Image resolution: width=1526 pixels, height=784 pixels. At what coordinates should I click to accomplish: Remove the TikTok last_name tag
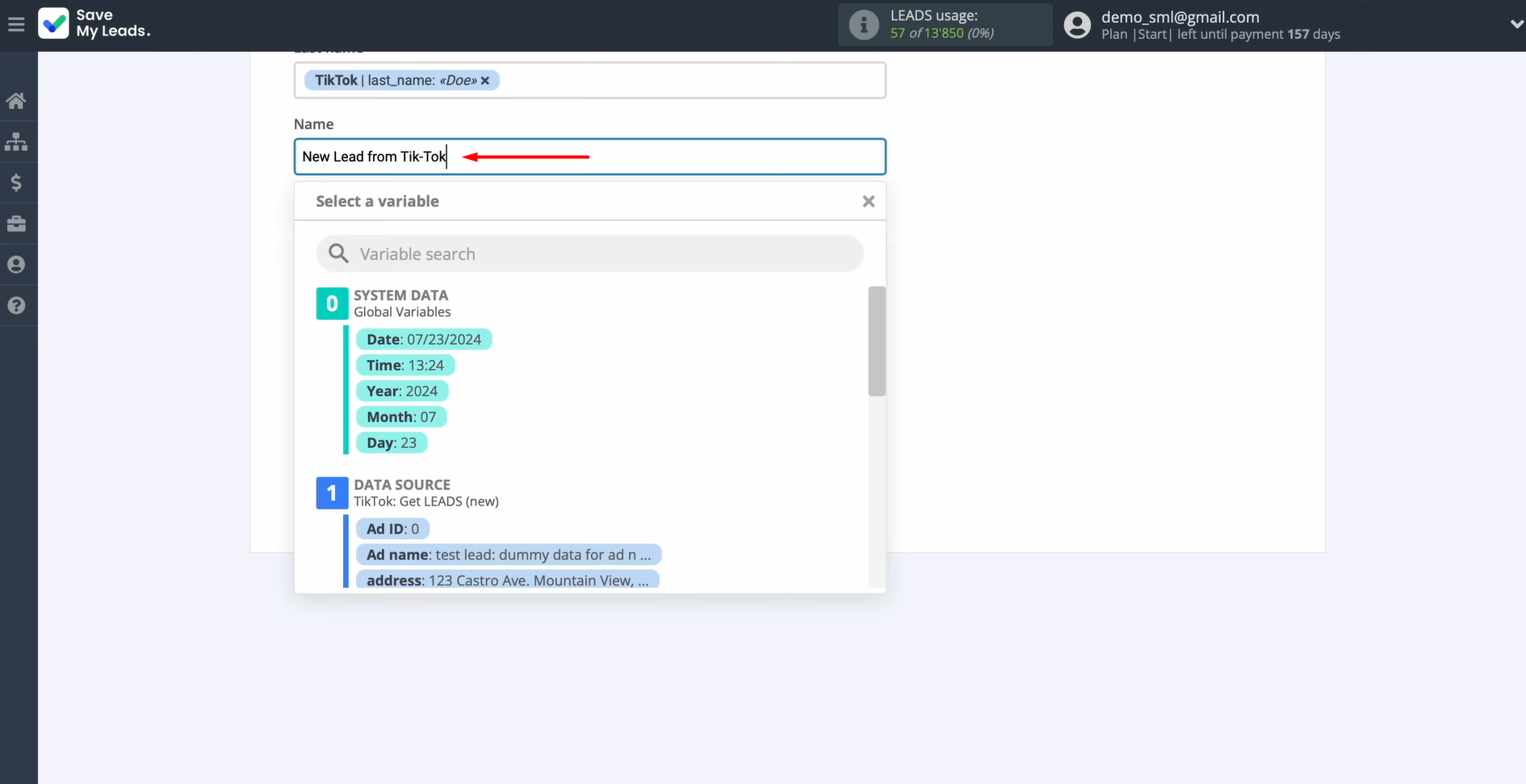coord(485,81)
